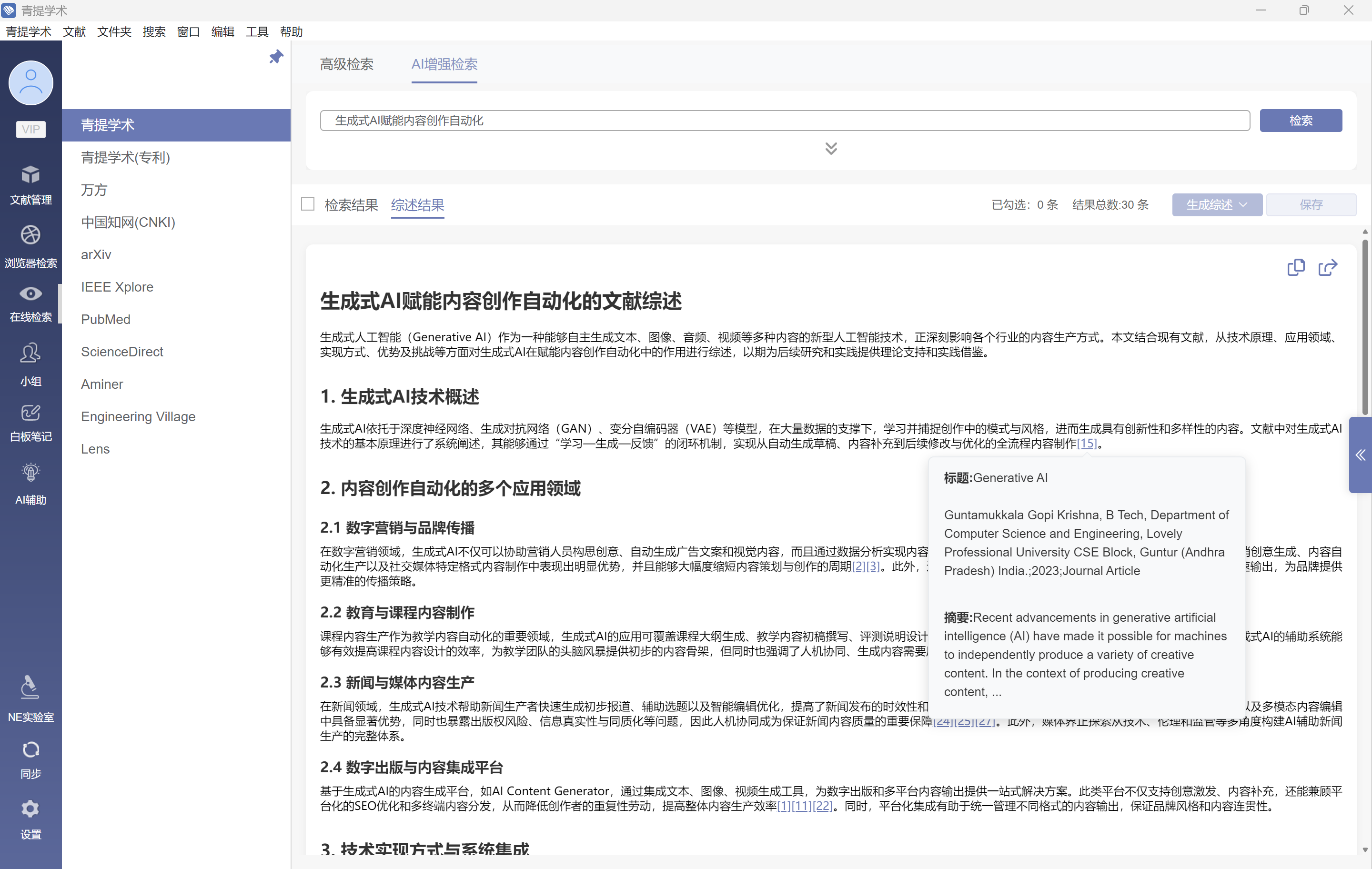The width and height of the screenshot is (1372, 869).
Task: Switch to the 高级检索 tab
Action: point(346,64)
